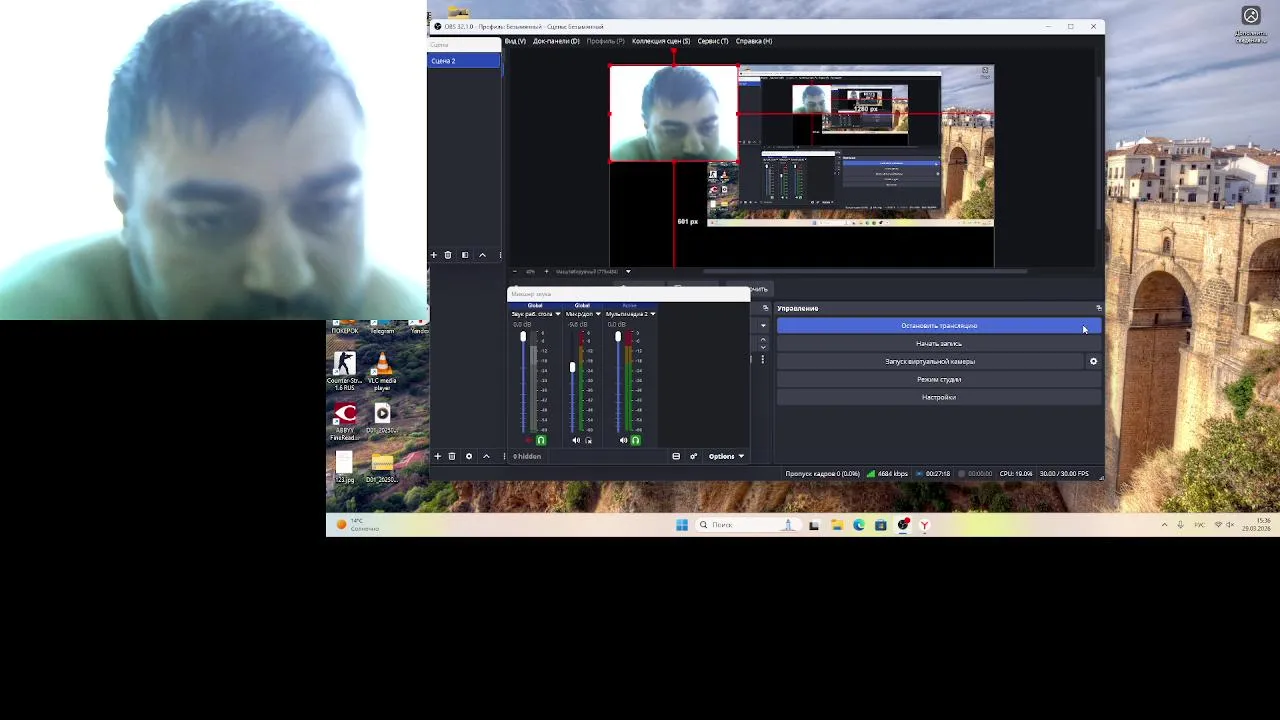Click CPU usage status text
The height and width of the screenshot is (720, 1280).
(1016, 474)
